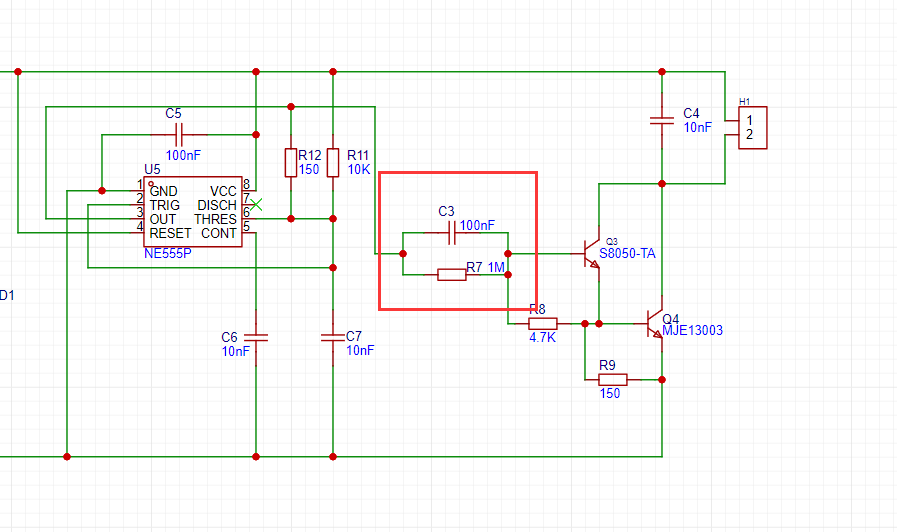Select capacitor C4 symbol
This screenshot has height=532, width=897.
pyautogui.click(x=662, y=121)
